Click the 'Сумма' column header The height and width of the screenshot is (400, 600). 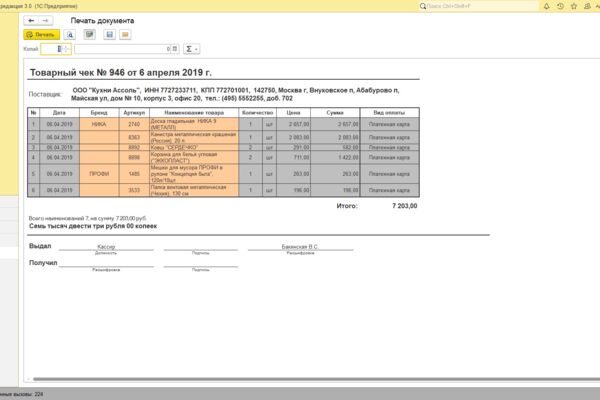coord(335,113)
